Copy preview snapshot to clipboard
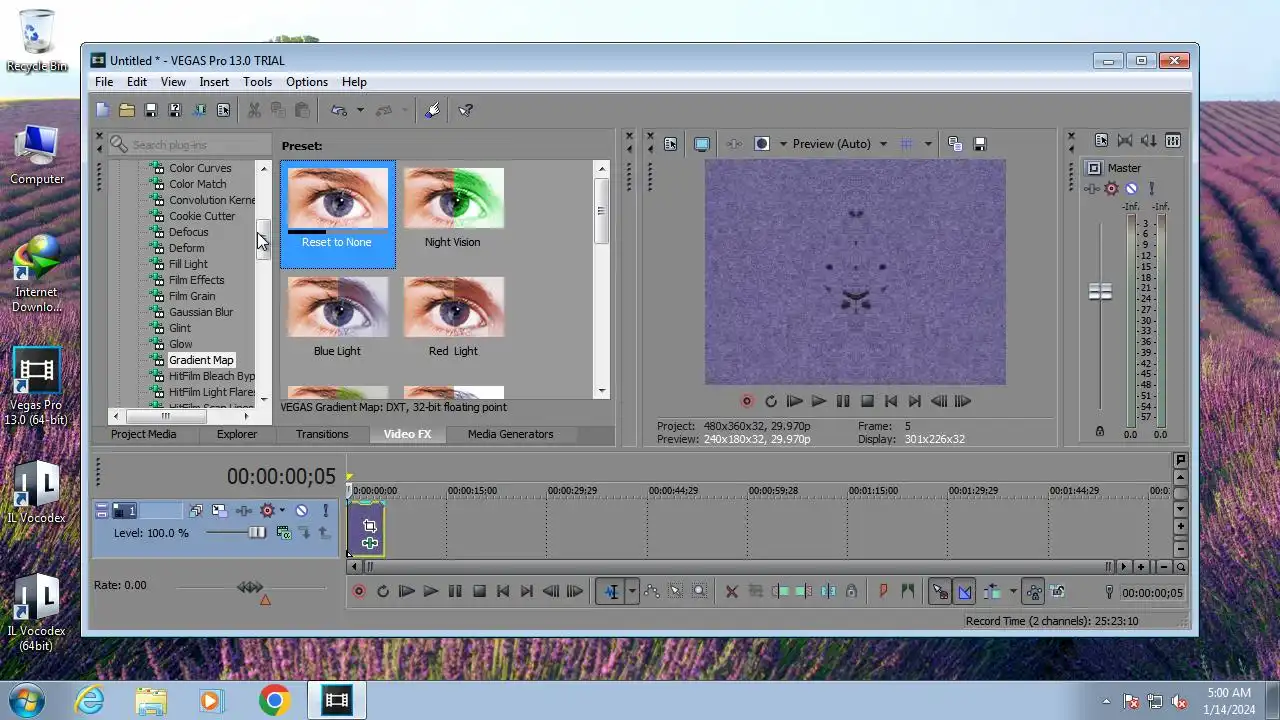 (x=955, y=144)
